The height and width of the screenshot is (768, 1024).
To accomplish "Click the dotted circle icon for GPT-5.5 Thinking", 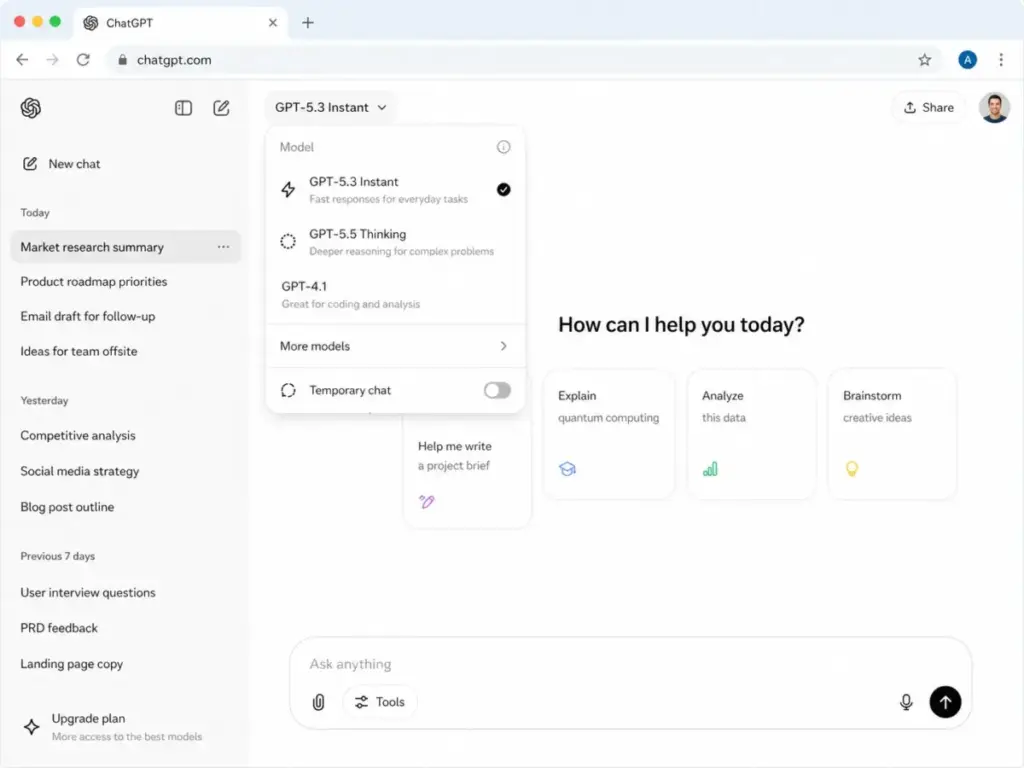I will click(x=288, y=242).
